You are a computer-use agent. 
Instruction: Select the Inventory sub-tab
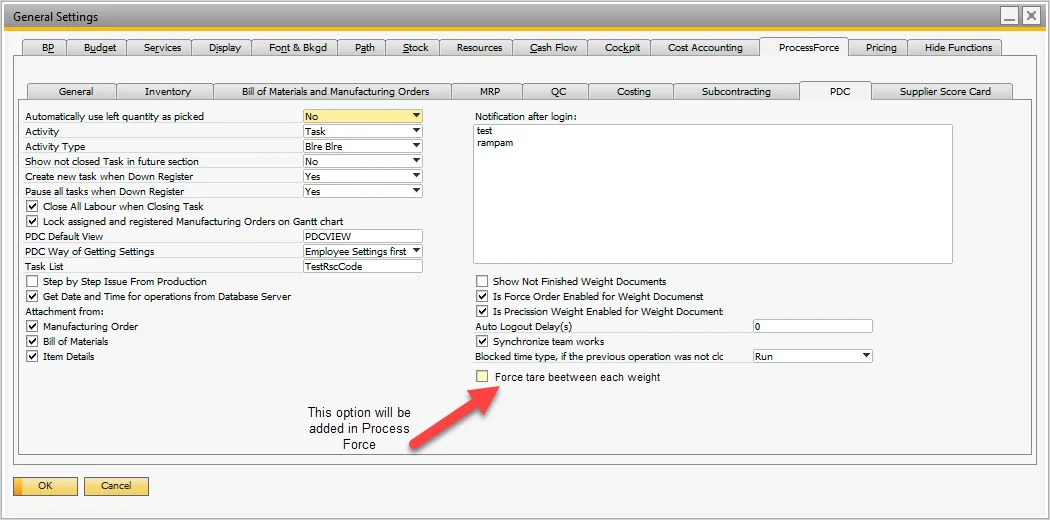click(x=167, y=92)
